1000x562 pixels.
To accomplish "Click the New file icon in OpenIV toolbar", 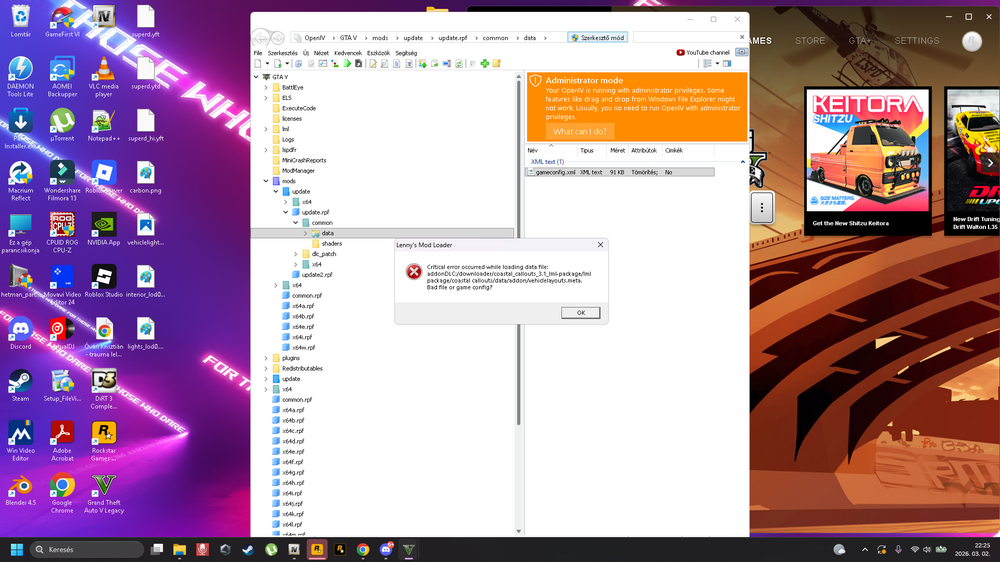I will (x=258, y=64).
